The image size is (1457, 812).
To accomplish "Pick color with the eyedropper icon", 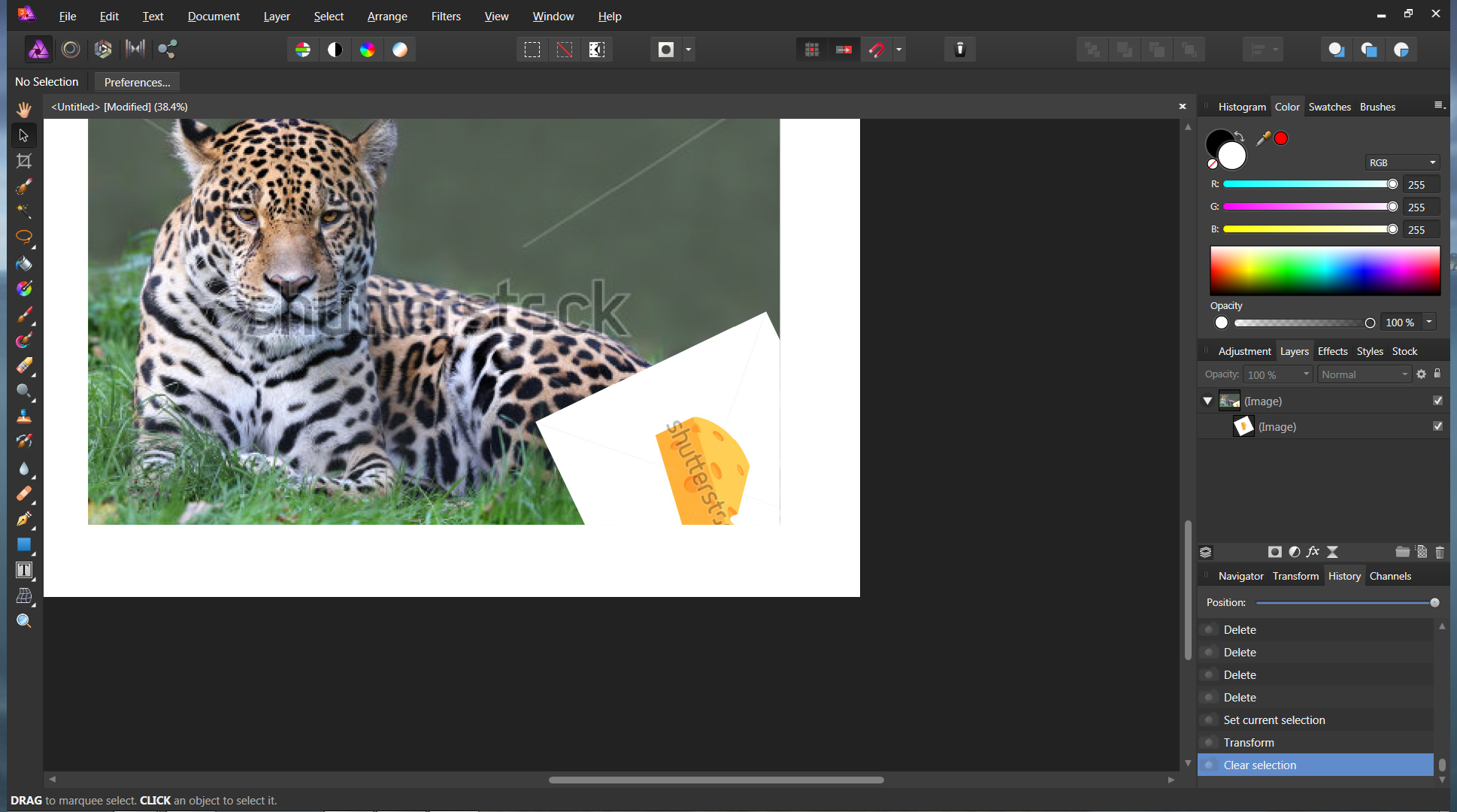I will 1264,138.
